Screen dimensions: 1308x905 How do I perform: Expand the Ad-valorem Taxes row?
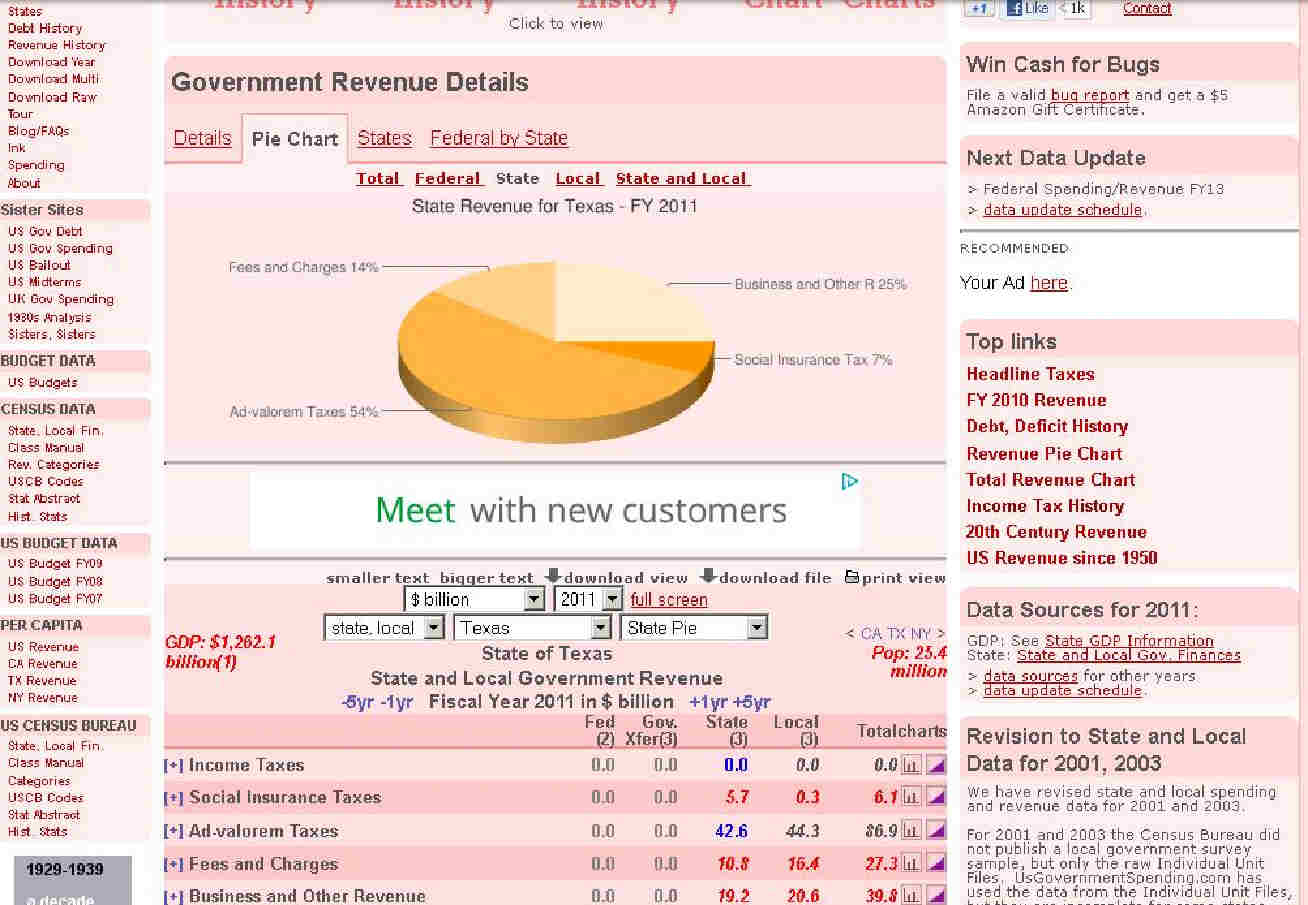tap(174, 831)
